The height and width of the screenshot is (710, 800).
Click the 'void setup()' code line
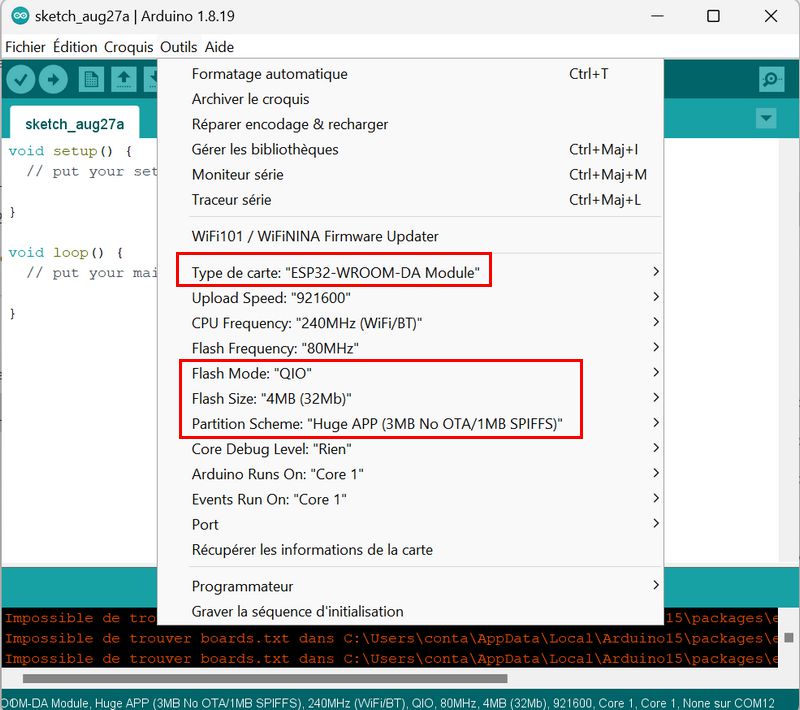pyautogui.click(x=70, y=151)
